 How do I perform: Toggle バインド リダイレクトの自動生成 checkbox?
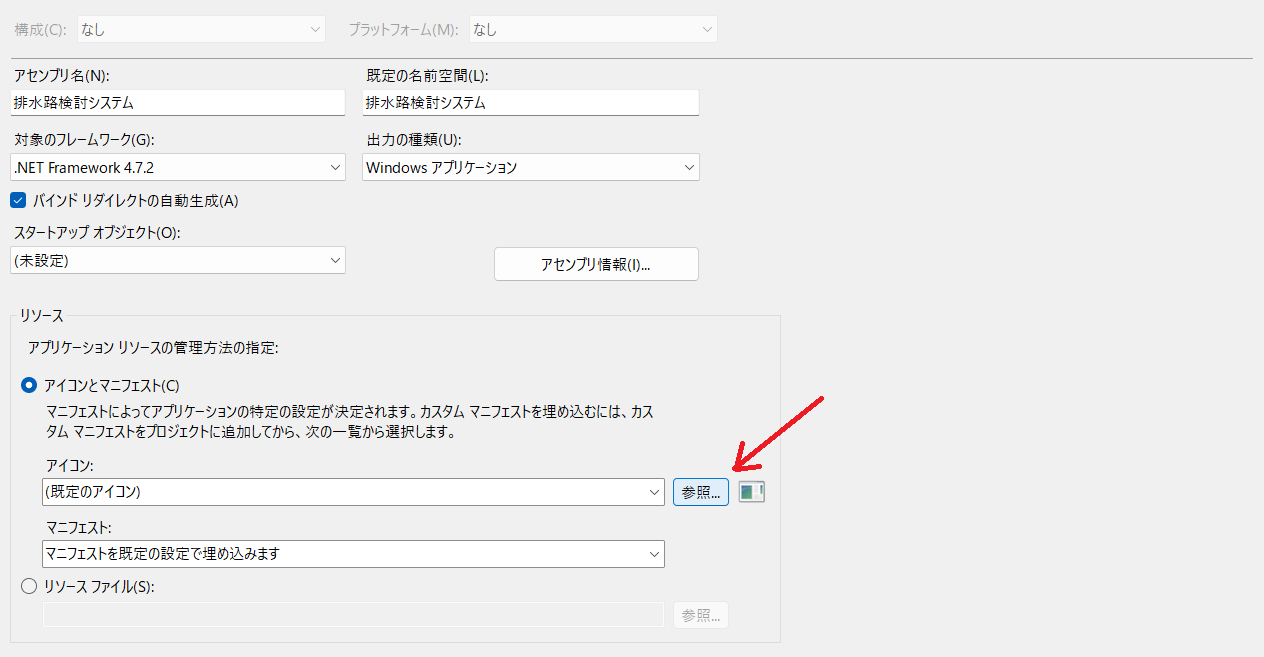point(17,200)
